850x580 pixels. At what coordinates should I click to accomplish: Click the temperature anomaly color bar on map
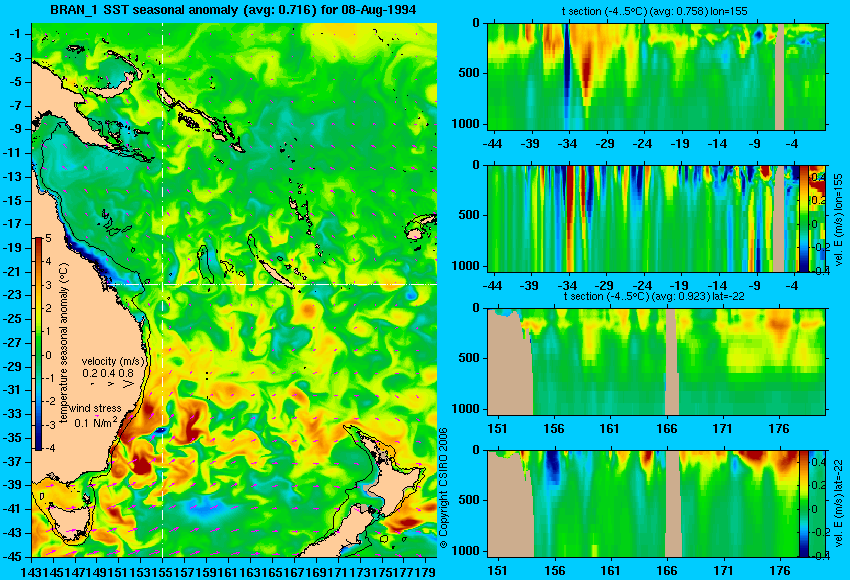click(x=39, y=344)
